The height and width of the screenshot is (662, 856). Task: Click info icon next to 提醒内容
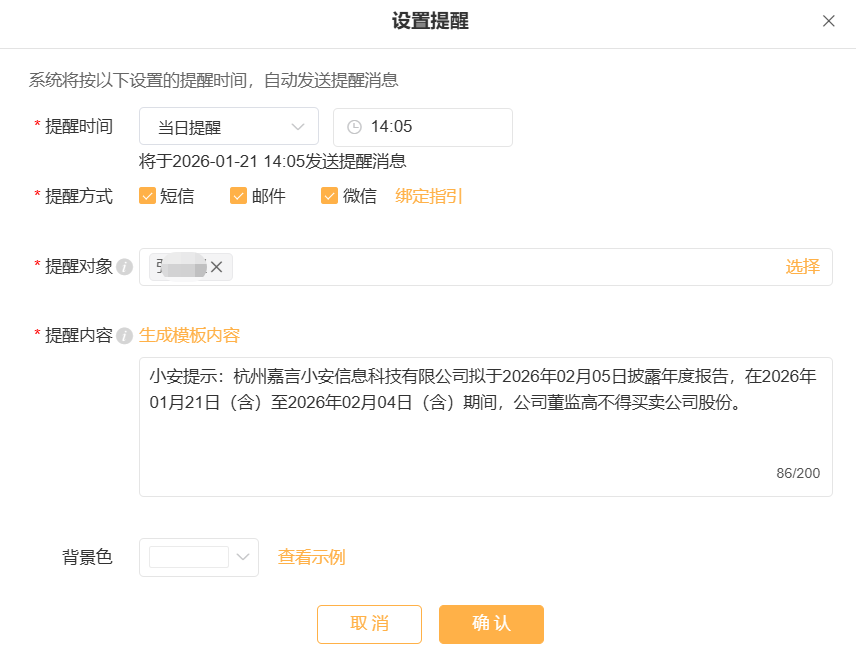click(x=124, y=336)
